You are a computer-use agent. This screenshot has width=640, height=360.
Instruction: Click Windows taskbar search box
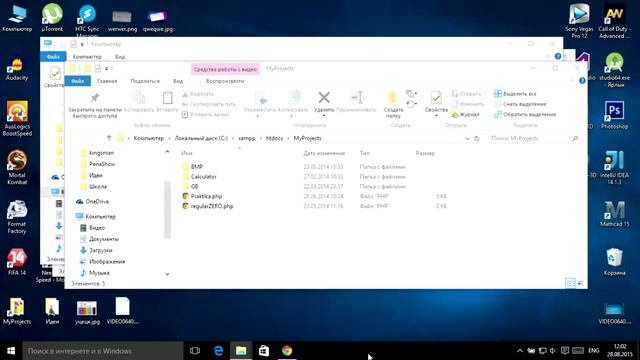pyautogui.click(x=103, y=351)
